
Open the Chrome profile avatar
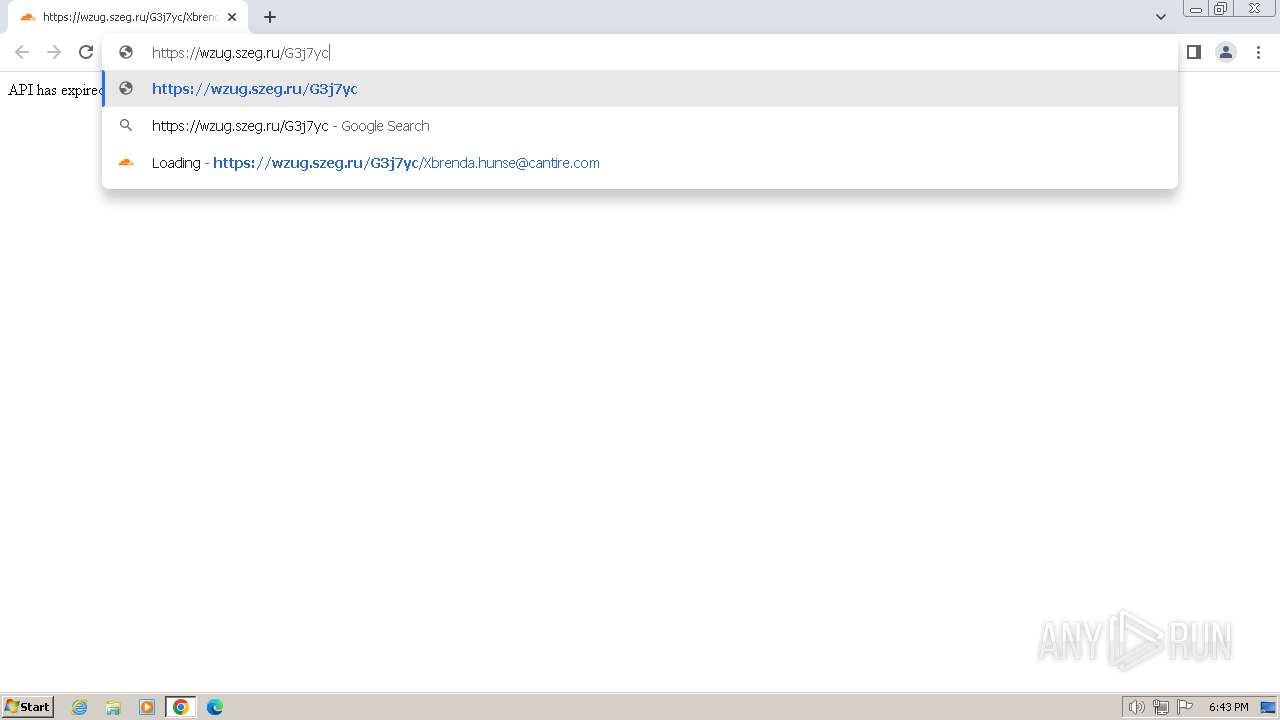coord(1226,52)
